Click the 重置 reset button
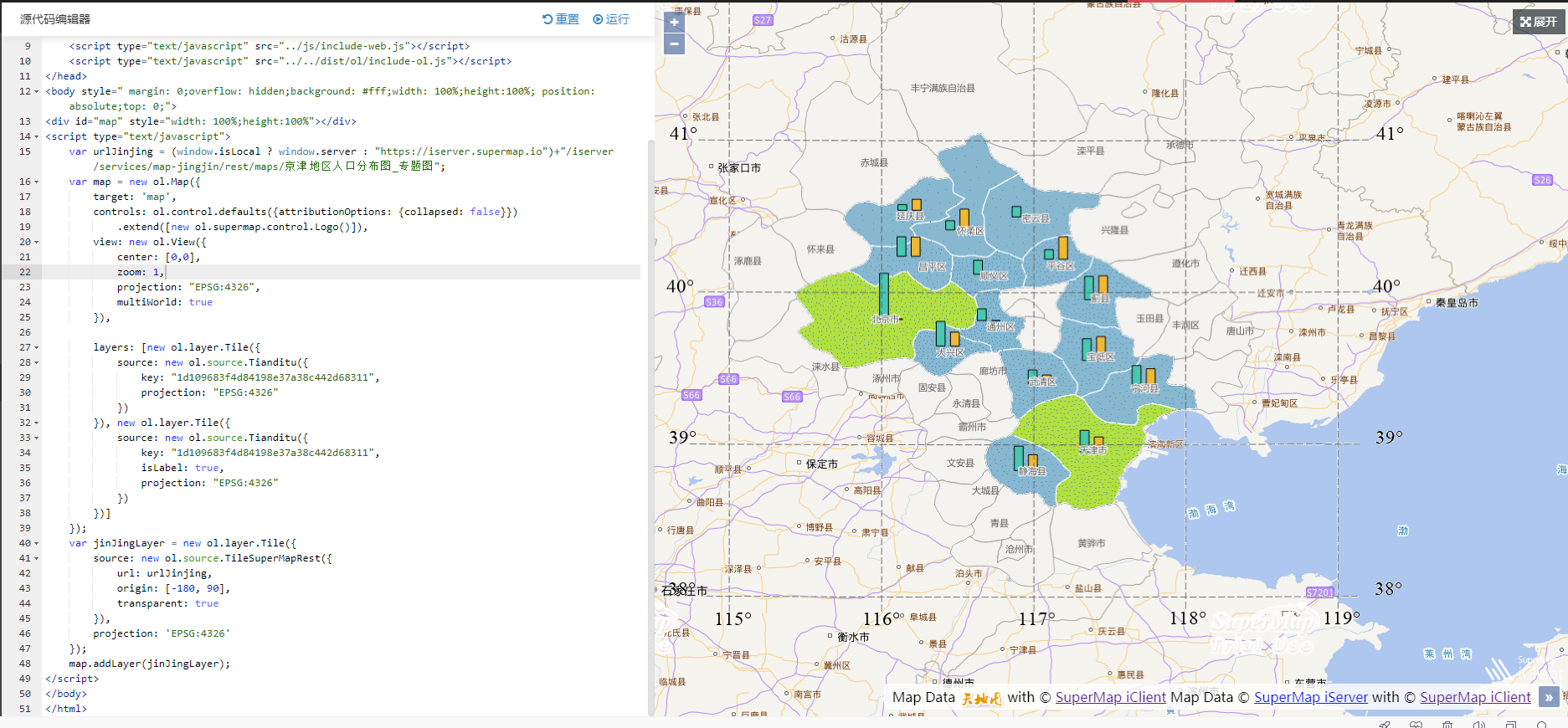This screenshot has width=1568, height=728. 560,19
